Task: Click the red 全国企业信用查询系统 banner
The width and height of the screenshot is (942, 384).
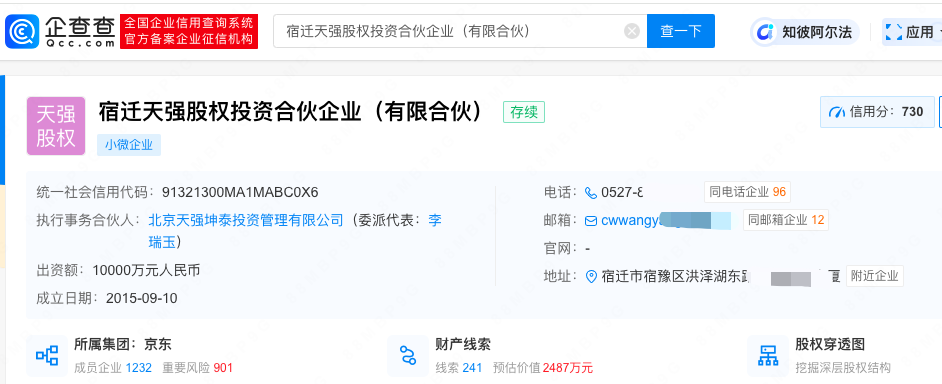Action: pyautogui.click(x=189, y=31)
